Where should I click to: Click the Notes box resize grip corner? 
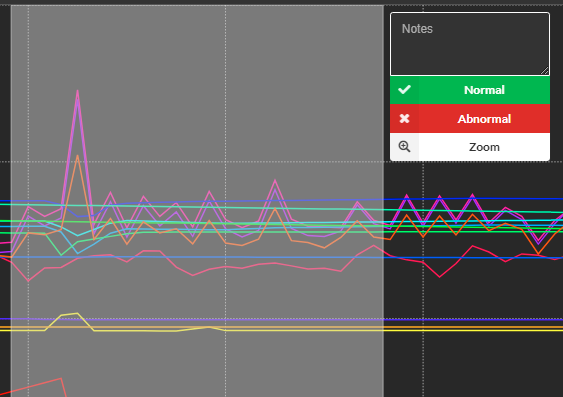click(x=545, y=71)
